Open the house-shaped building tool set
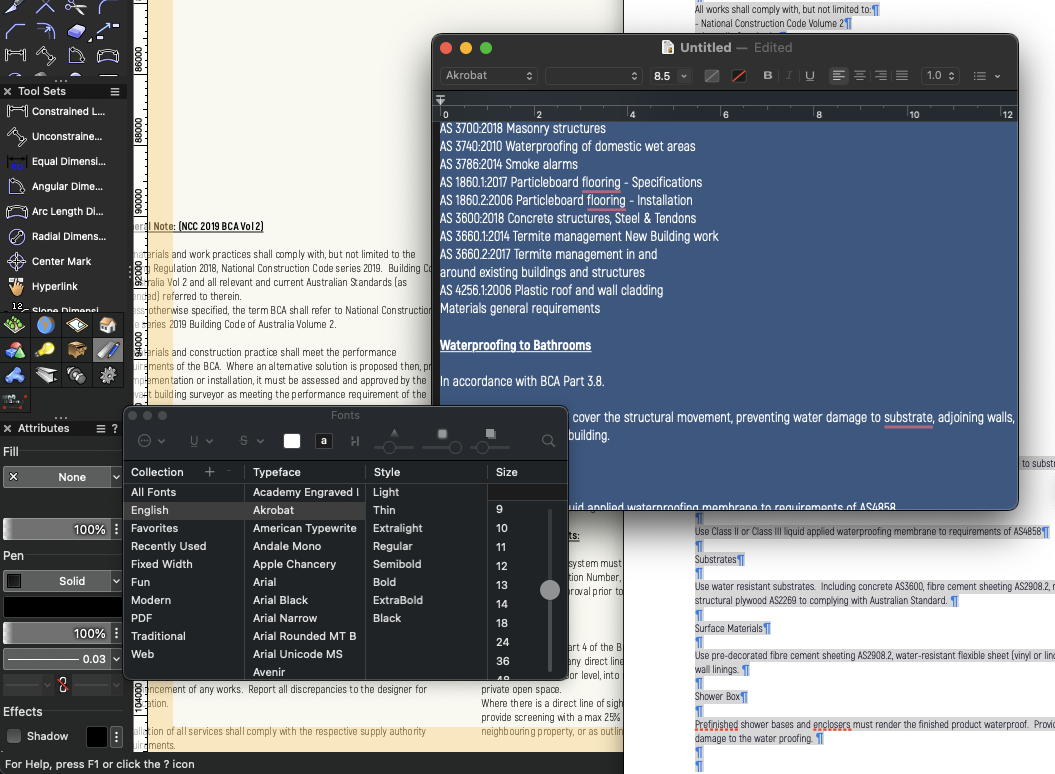This screenshot has width=1055, height=774. [108, 325]
